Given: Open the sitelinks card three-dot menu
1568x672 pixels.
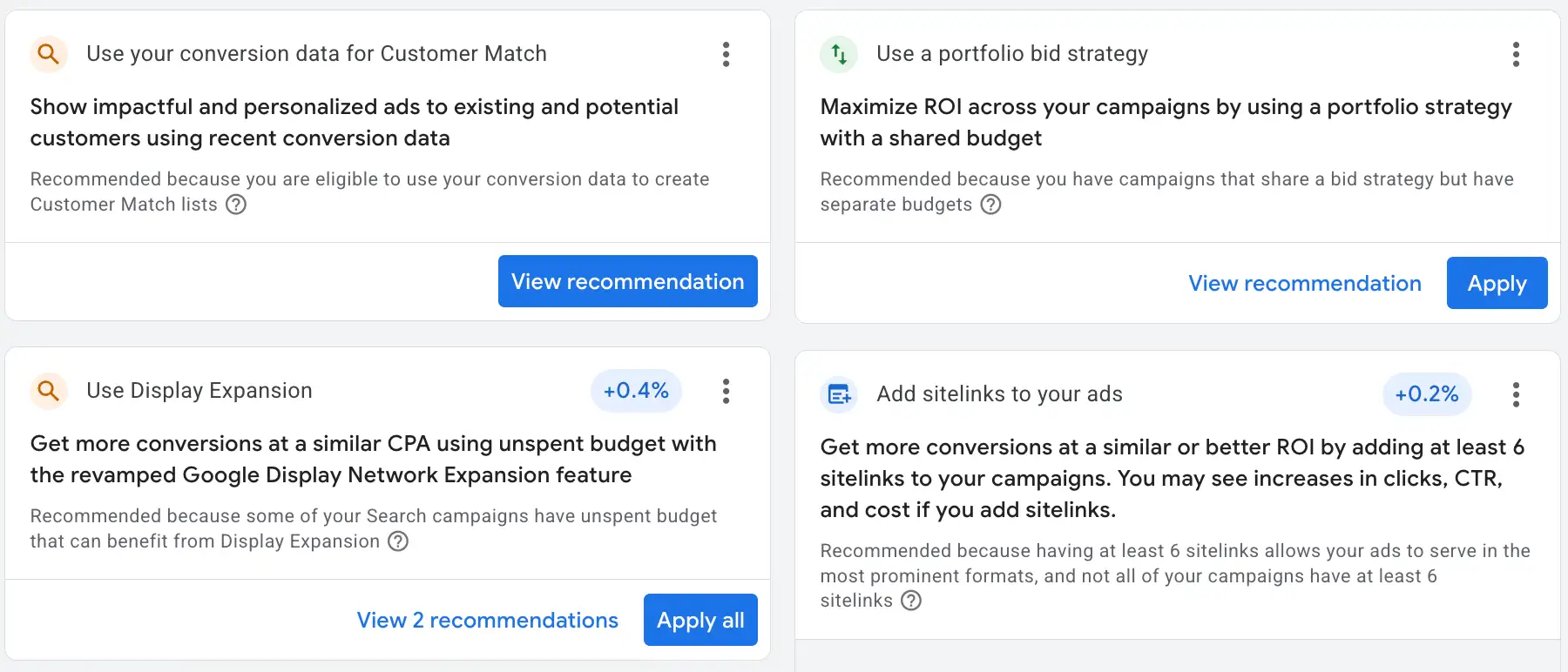Looking at the screenshot, I should tap(1516, 394).
